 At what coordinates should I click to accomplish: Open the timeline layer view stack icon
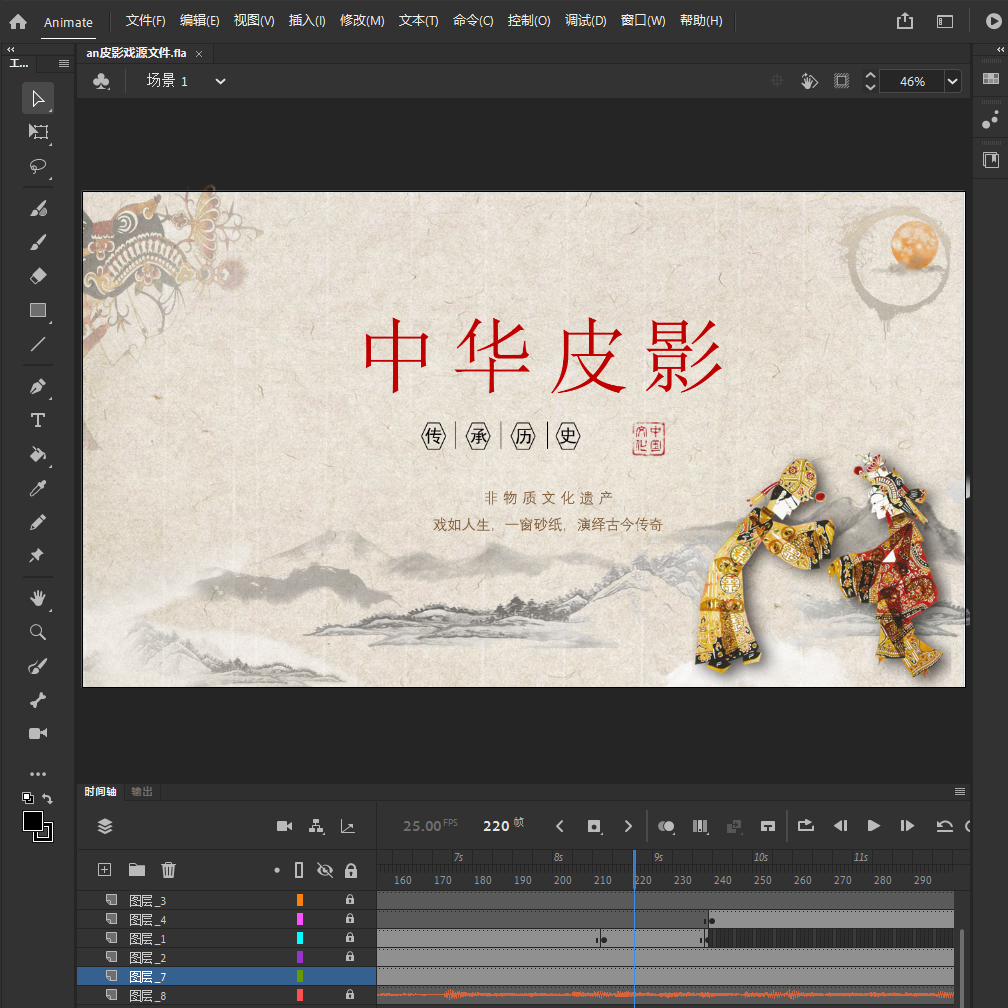click(105, 826)
